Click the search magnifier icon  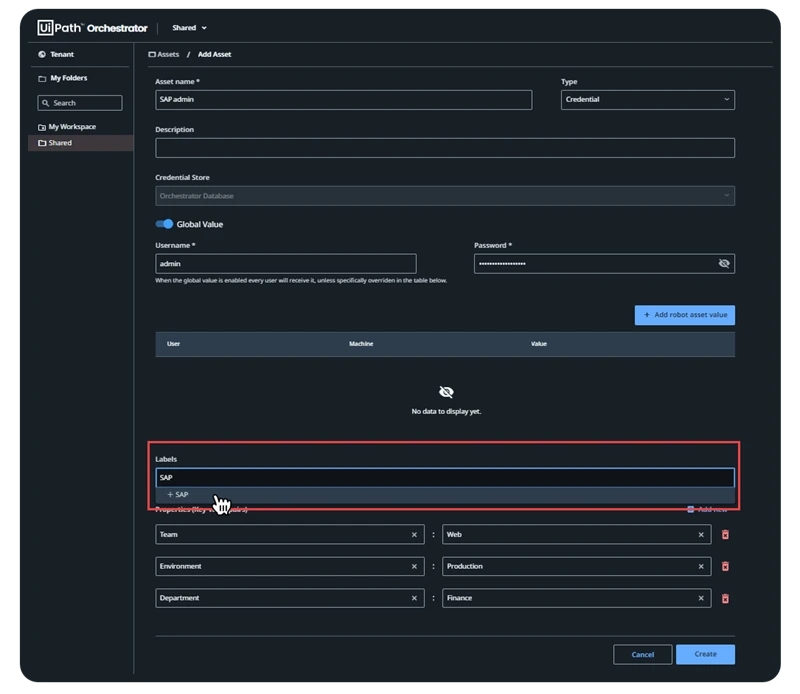pyautogui.click(x=45, y=103)
